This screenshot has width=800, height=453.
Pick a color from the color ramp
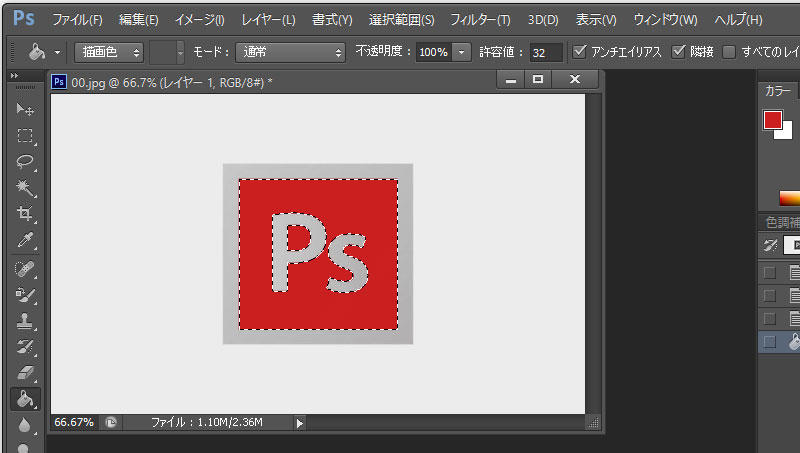coord(790,198)
